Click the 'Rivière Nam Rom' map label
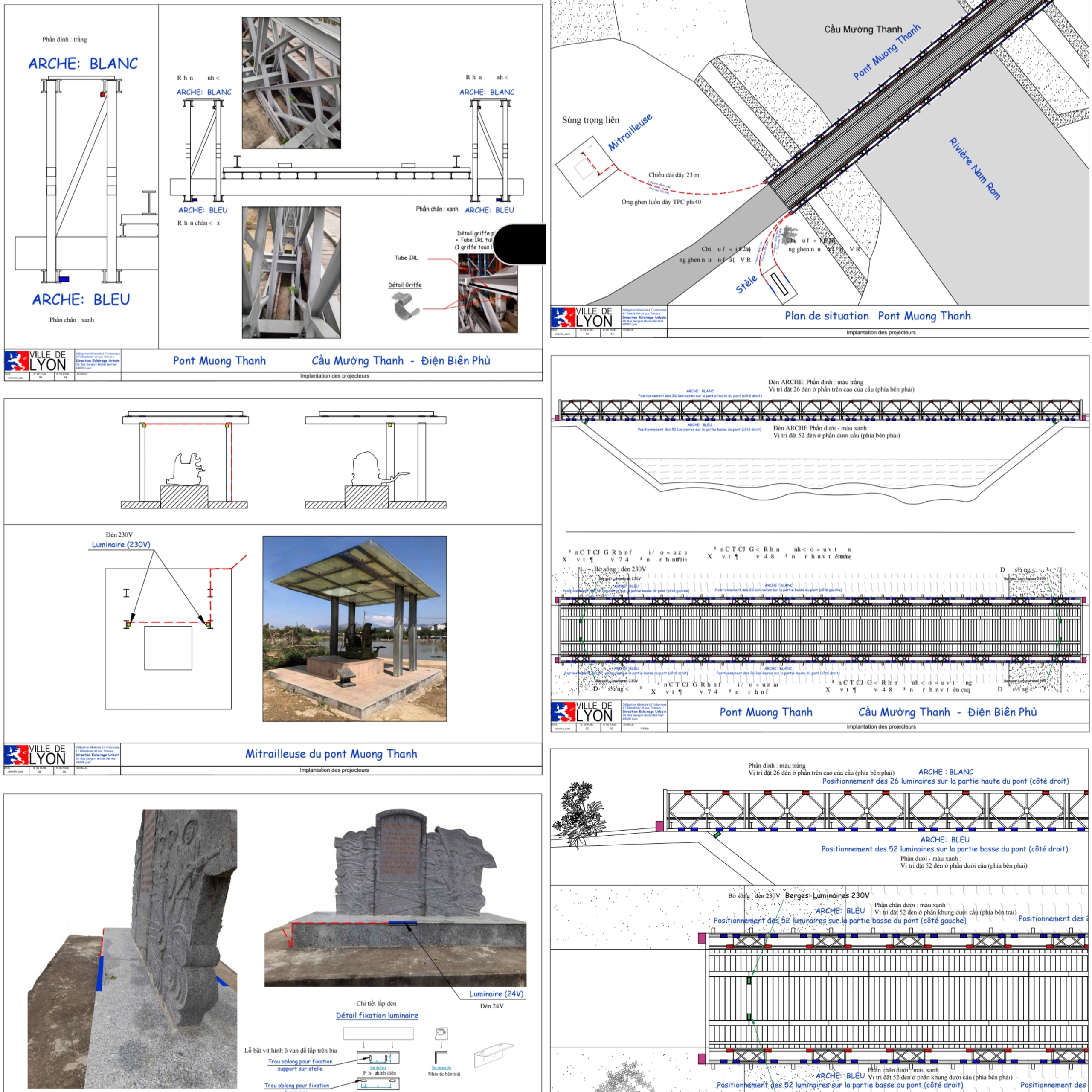Screen dimensions: 1092x1092 (x=974, y=168)
